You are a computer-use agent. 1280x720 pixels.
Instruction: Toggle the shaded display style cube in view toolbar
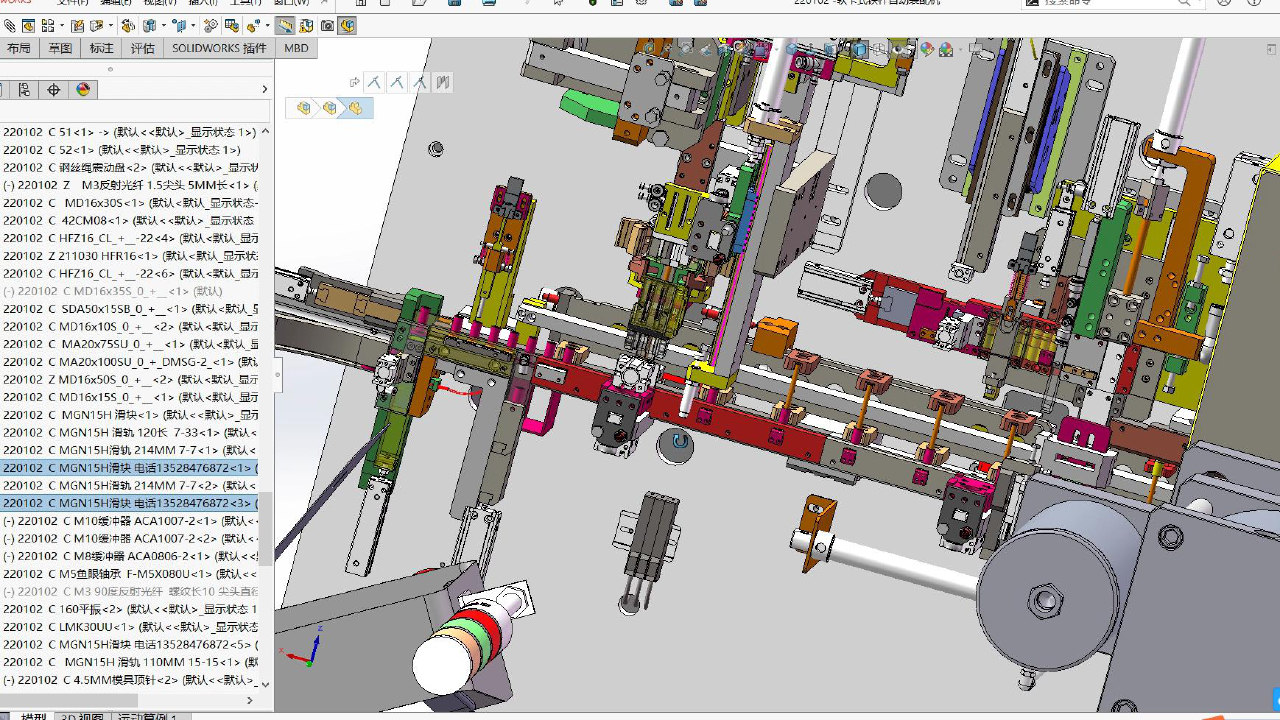tap(859, 48)
